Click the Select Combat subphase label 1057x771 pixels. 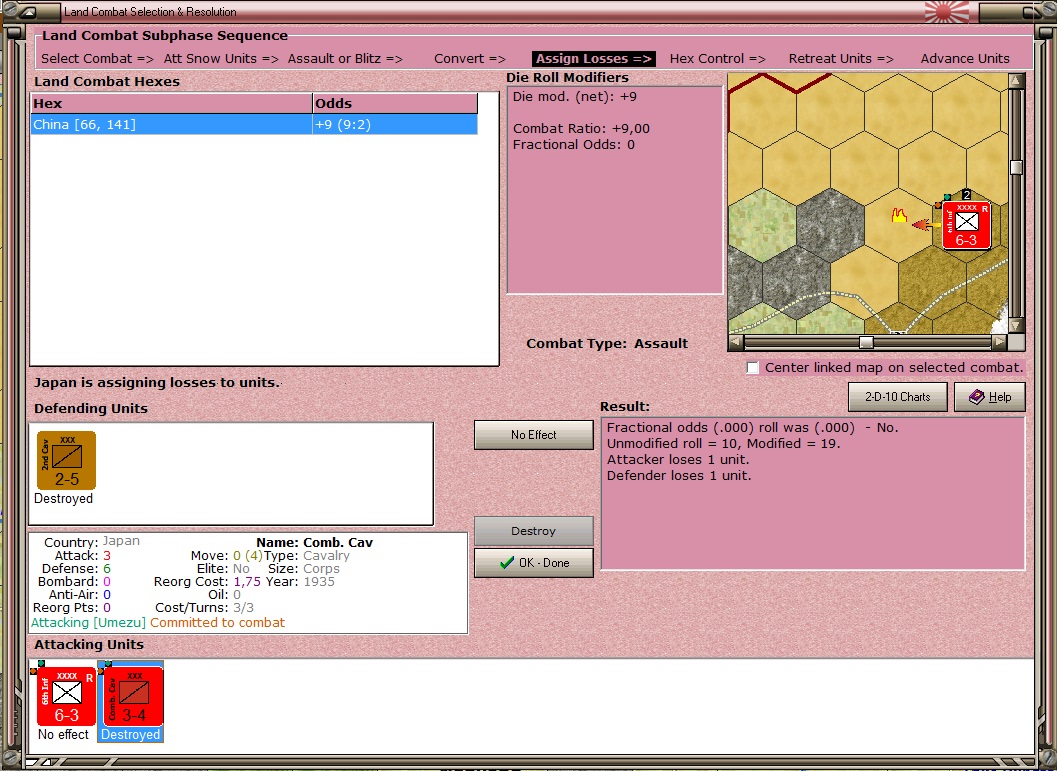click(x=97, y=59)
